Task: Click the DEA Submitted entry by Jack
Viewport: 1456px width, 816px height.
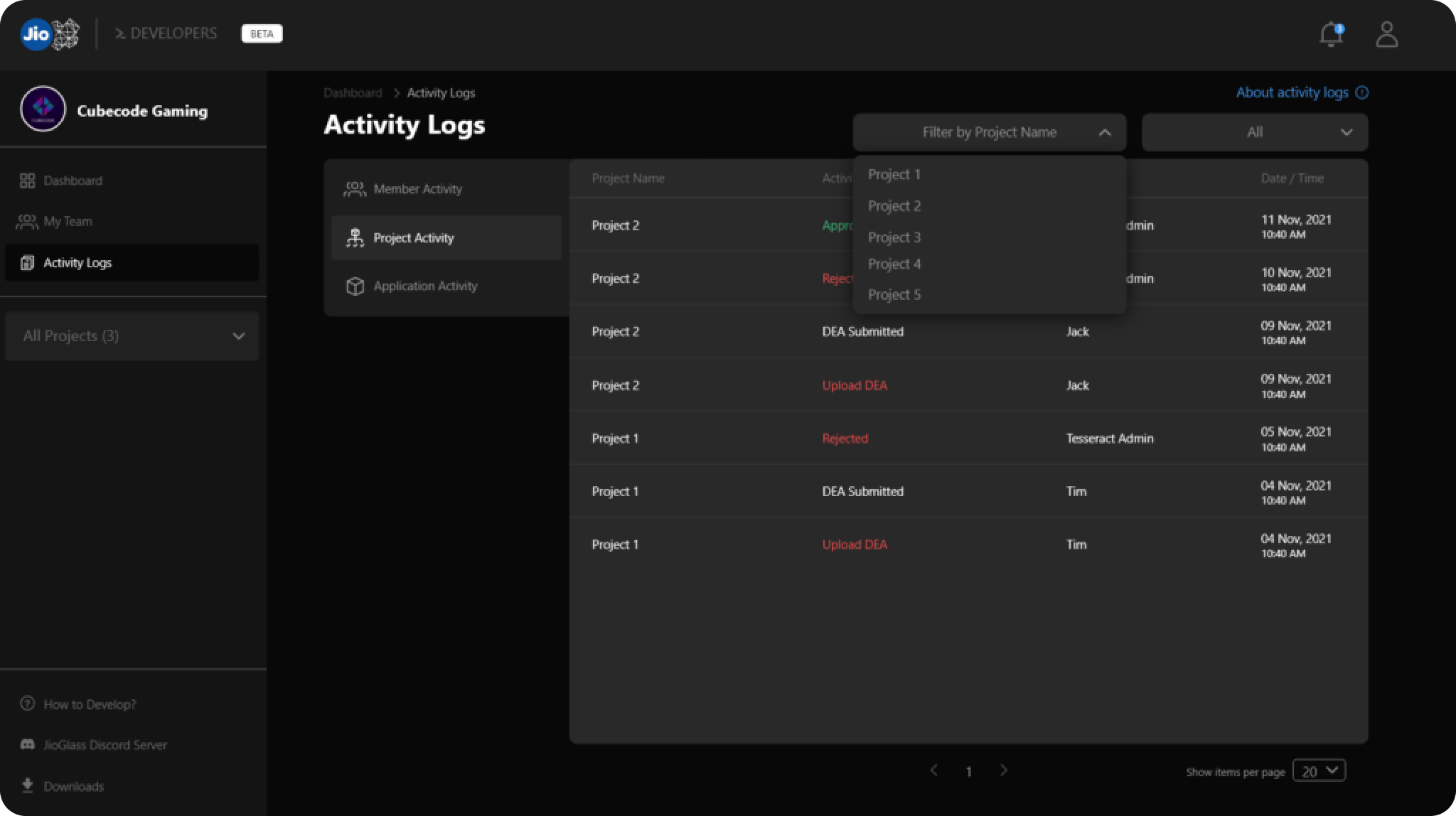Action: coord(862,332)
